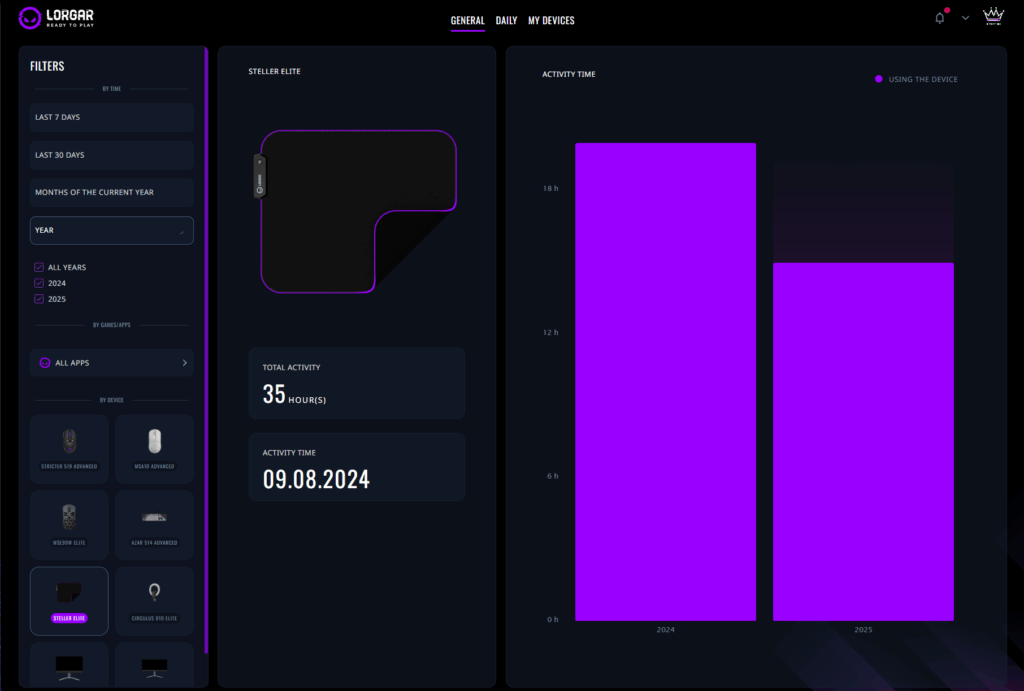Select the Azar 514 Advanced keyboard
The image size is (1024, 691).
coord(154,523)
